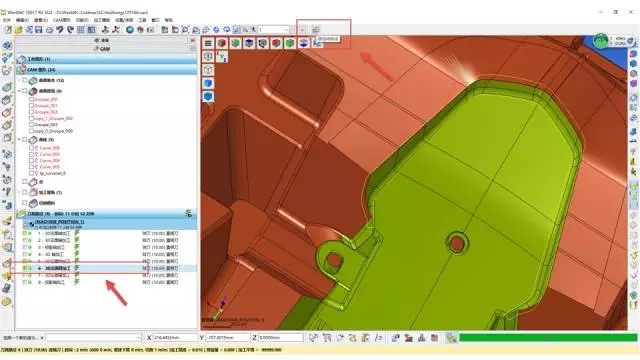The width and height of the screenshot is (640, 360).
Task: Collapse the curves group (5)
Action: coord(19,140)
